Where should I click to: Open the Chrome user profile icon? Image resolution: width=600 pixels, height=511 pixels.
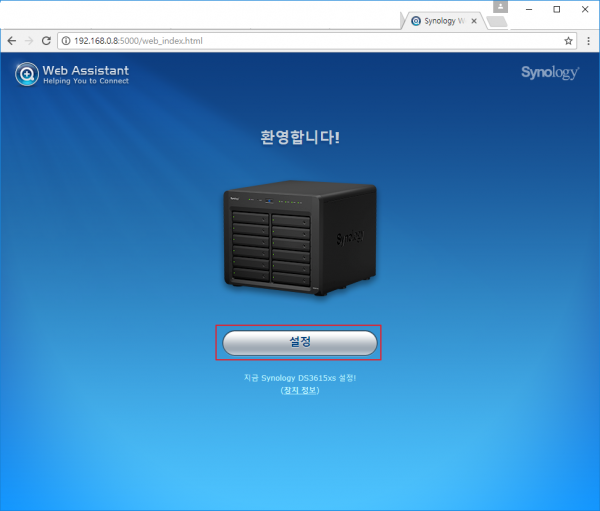500,7
